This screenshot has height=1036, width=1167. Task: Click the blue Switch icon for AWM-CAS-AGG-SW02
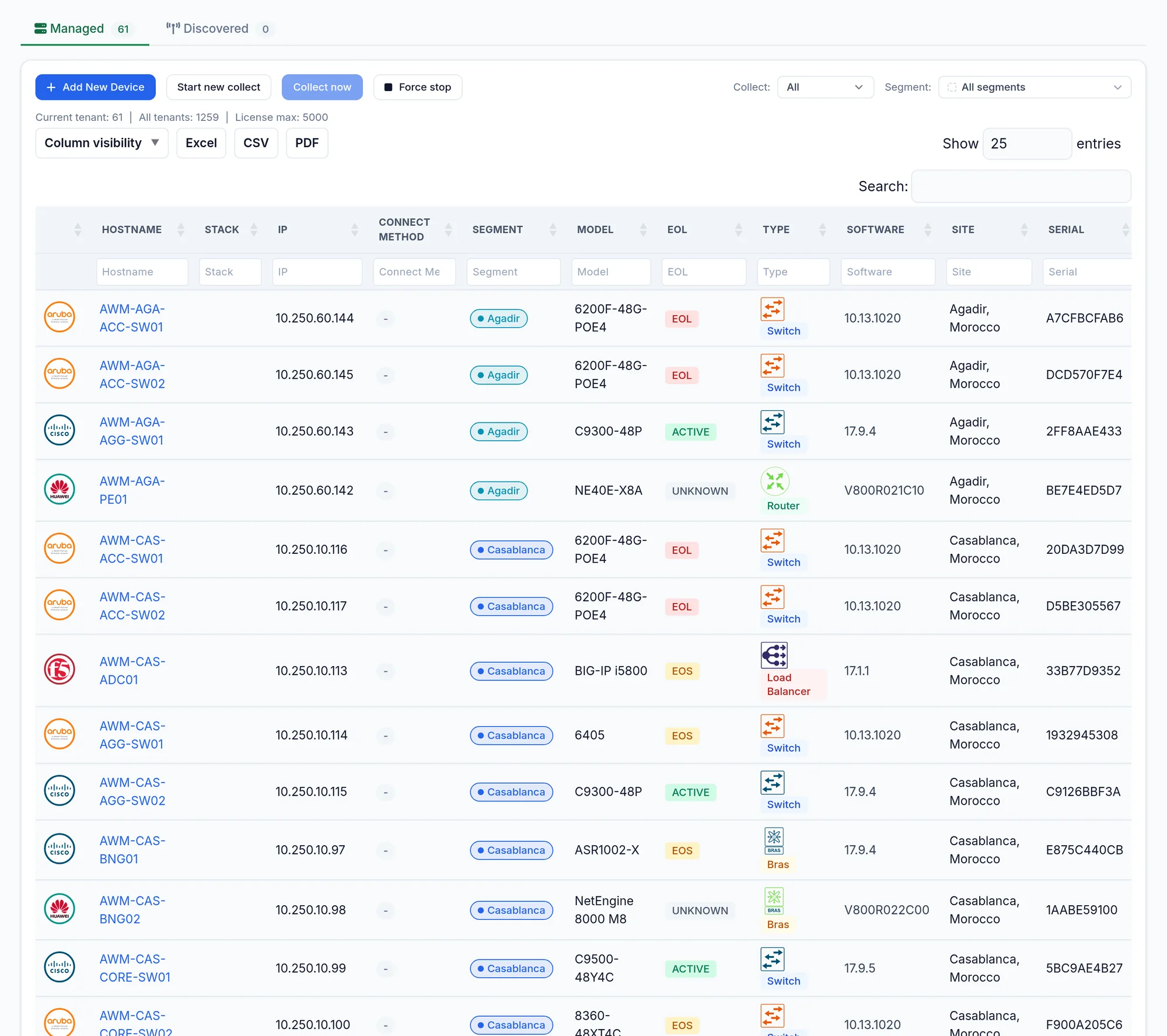[773, 783]
